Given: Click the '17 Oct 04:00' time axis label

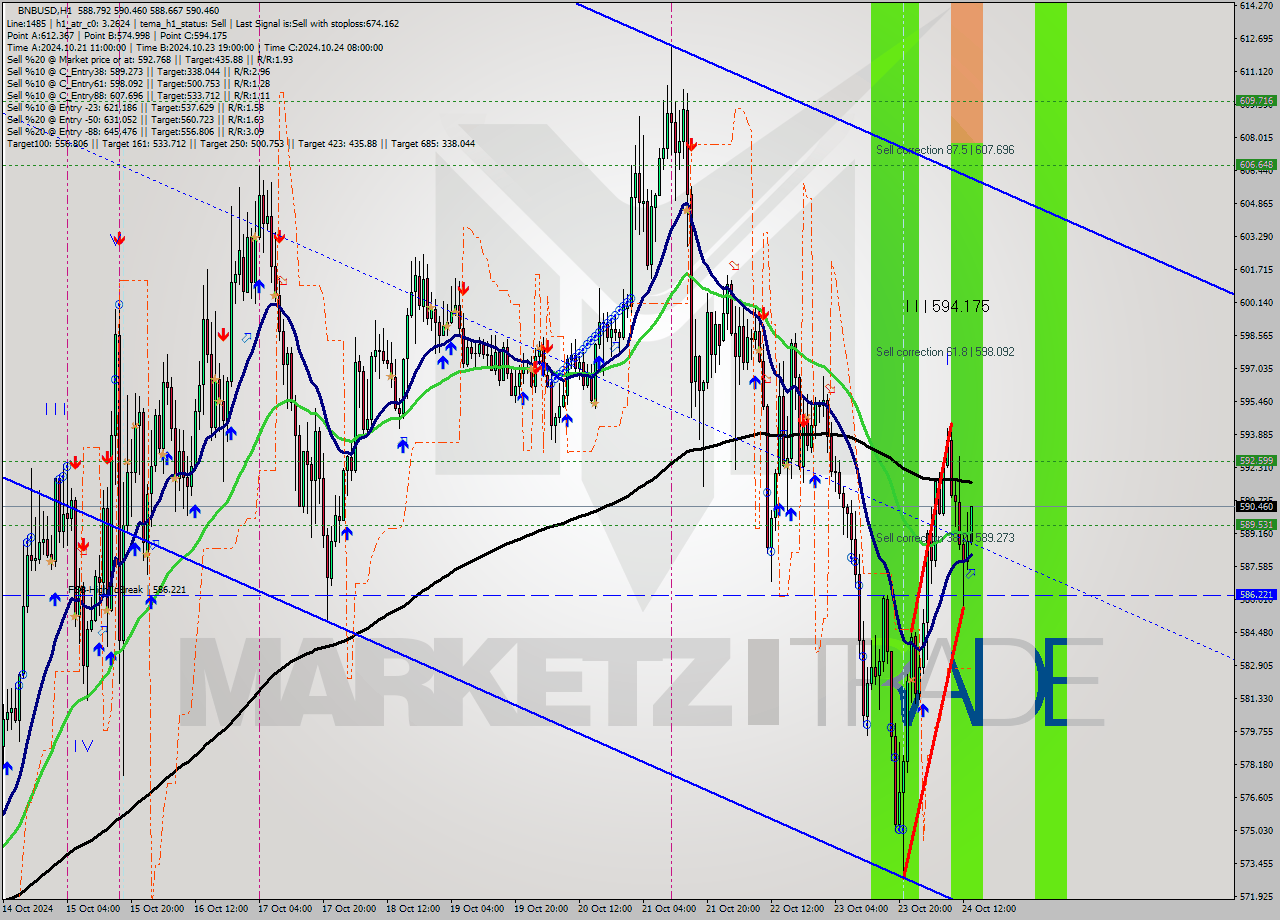Looking at the screenshot, I should pyautogui.click(x=285, y=909).
